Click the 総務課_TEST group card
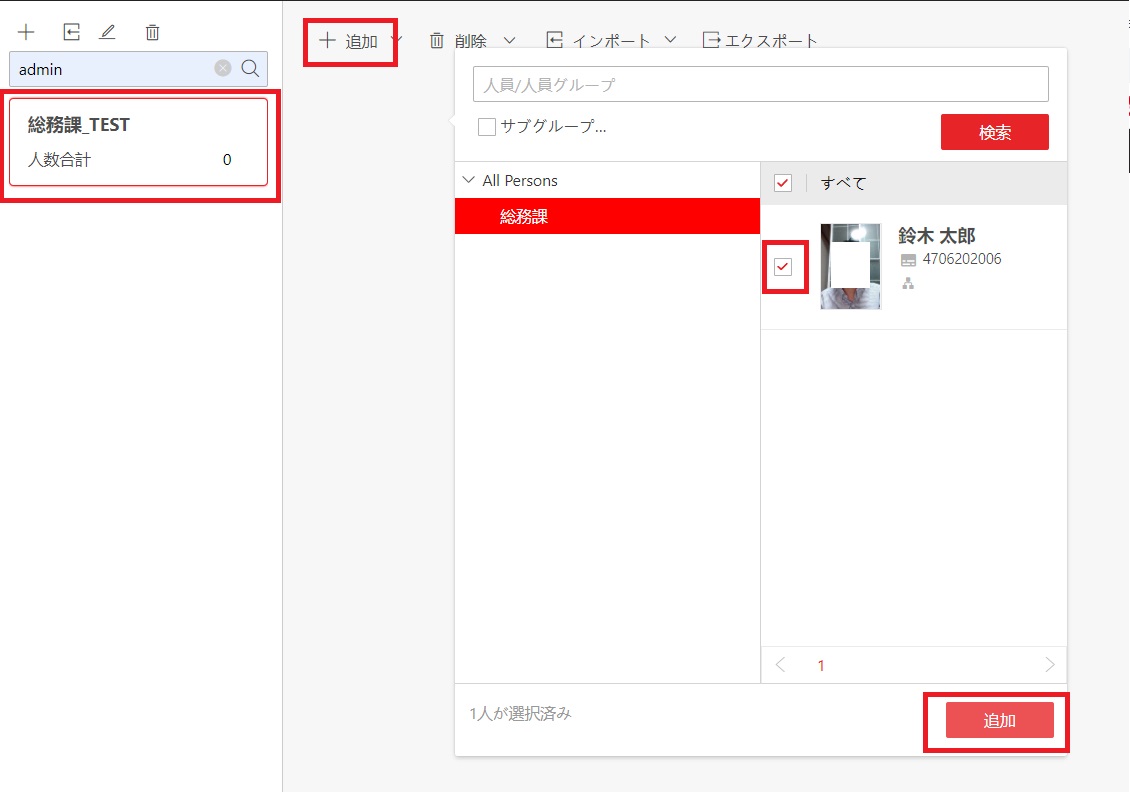 coord(138,143)
